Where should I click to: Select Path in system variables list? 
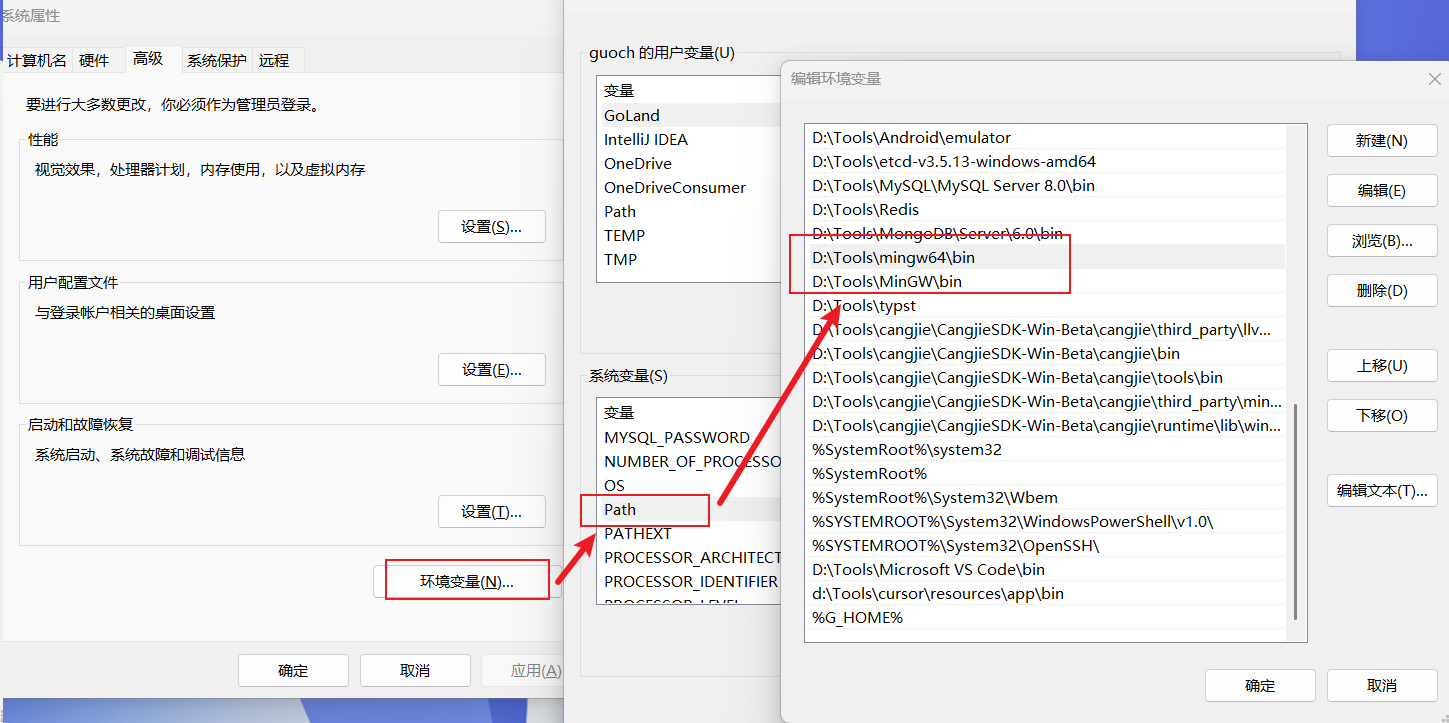coord(620,510)
